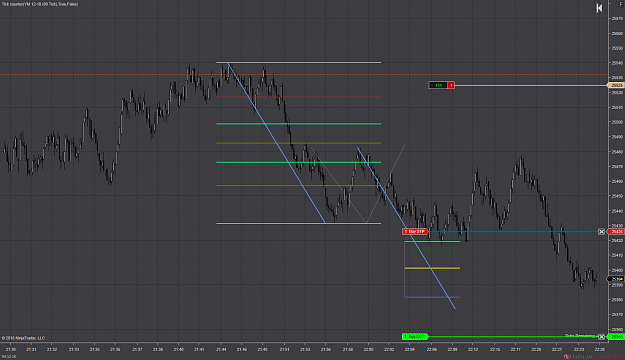Viewport: 625px width, 360px height.
Task: Click the 22:12 label on the time axis
Action: pos(473,350)
